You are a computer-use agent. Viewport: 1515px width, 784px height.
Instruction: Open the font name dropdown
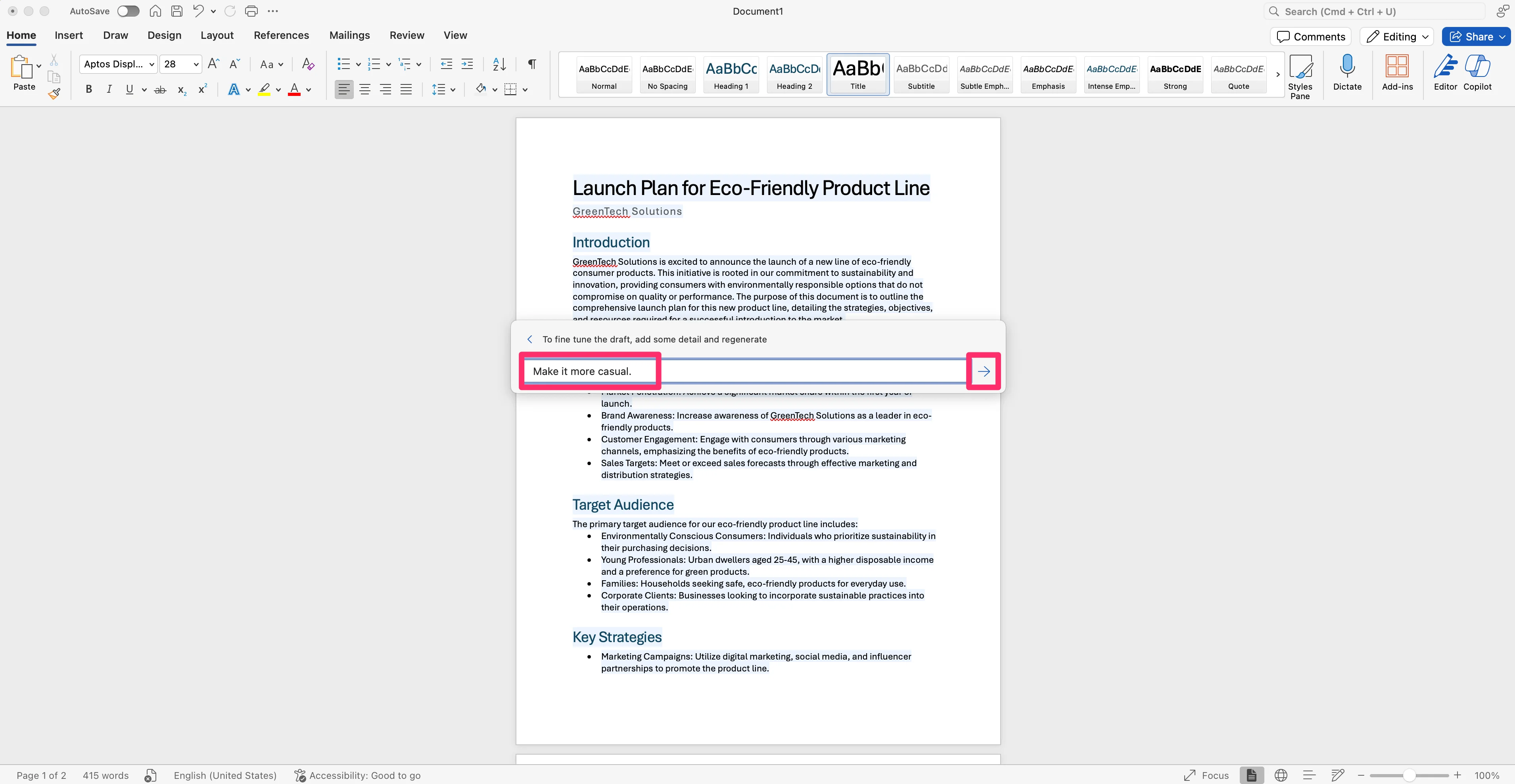(151, 64)
